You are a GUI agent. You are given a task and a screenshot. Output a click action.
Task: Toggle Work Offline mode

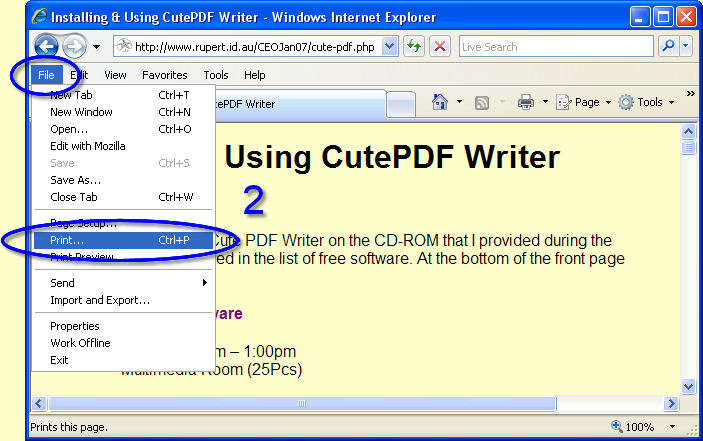[x=122, y=343]
